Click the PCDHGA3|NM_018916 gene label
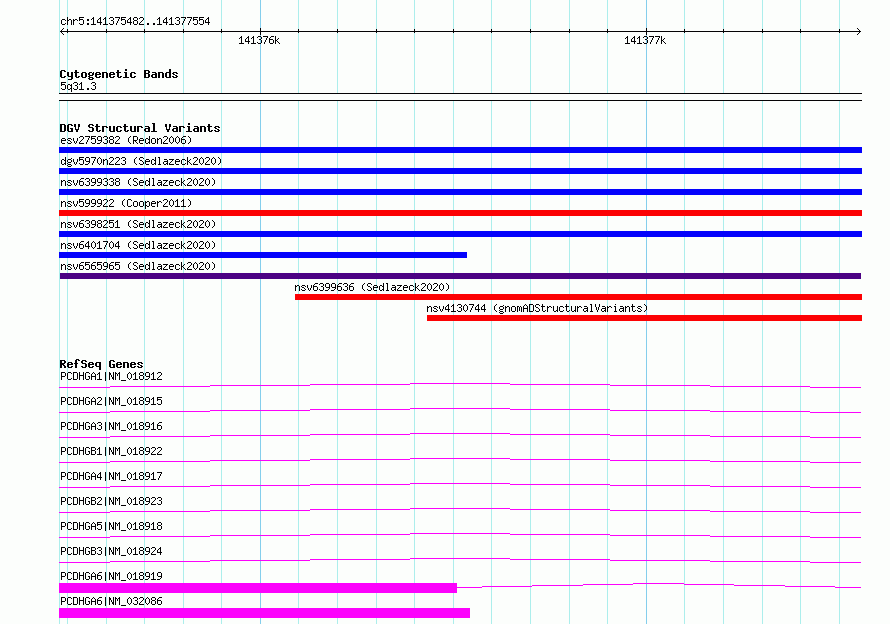Image resolution: width=890 pixels, height=624 pixels. [111, 426]
